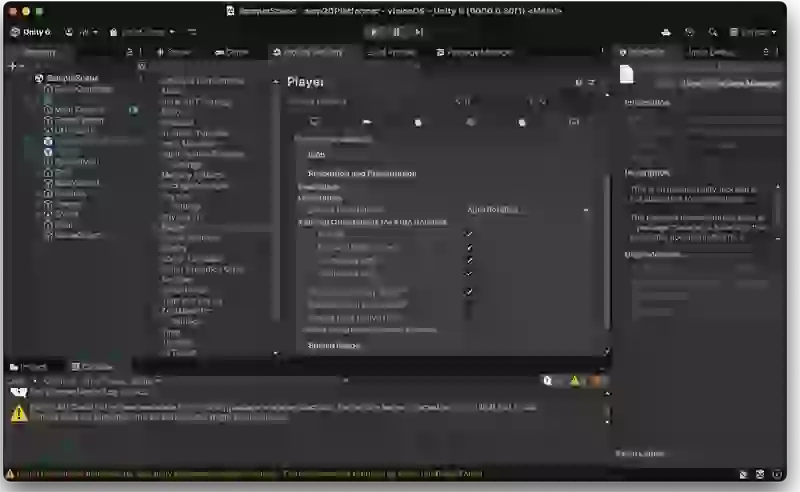
Task: Click the plus icon in the Hierarchy panel
Action: (x=11, y=66)
